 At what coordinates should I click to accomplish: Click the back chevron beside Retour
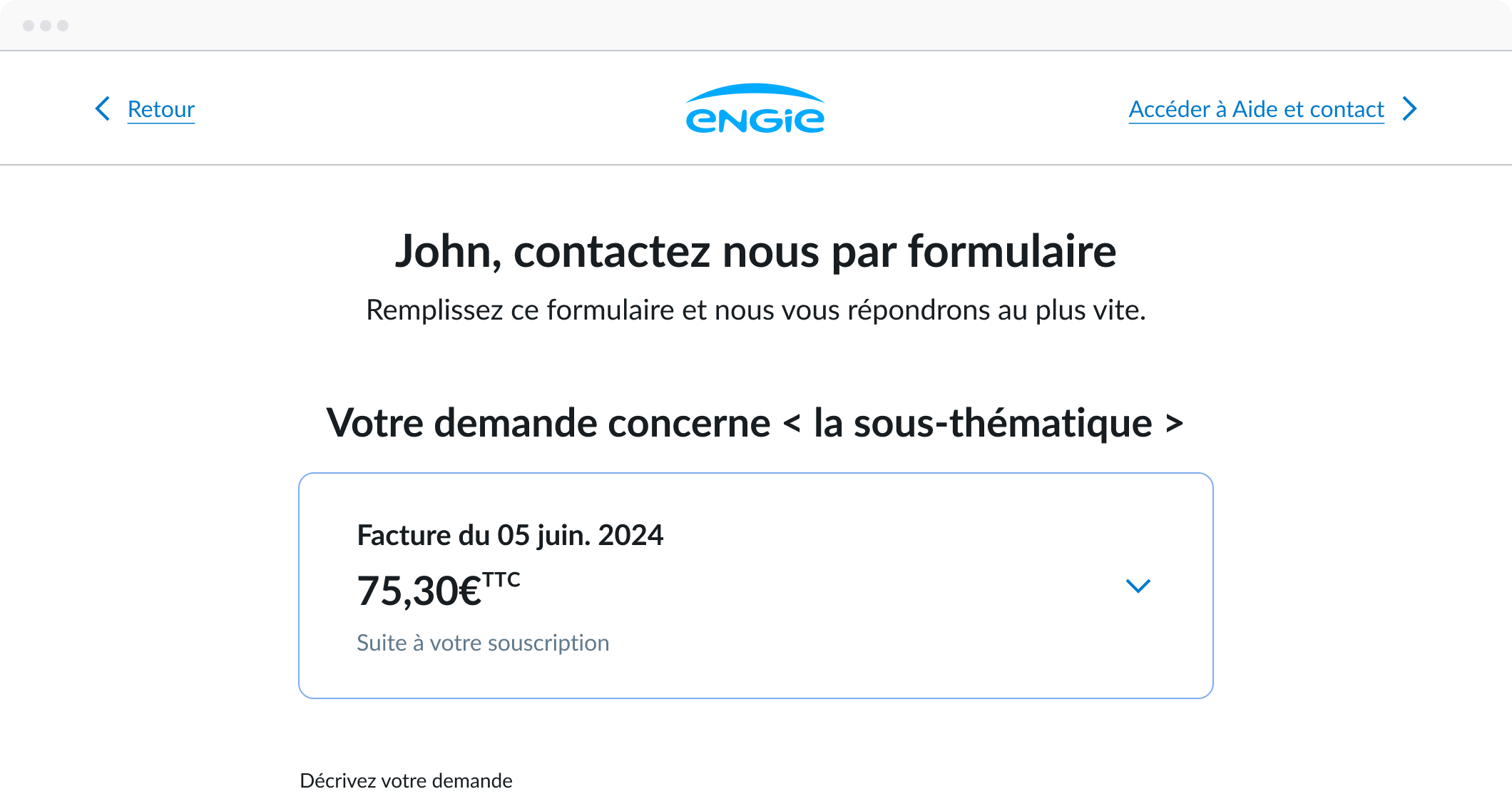(103, 109)
